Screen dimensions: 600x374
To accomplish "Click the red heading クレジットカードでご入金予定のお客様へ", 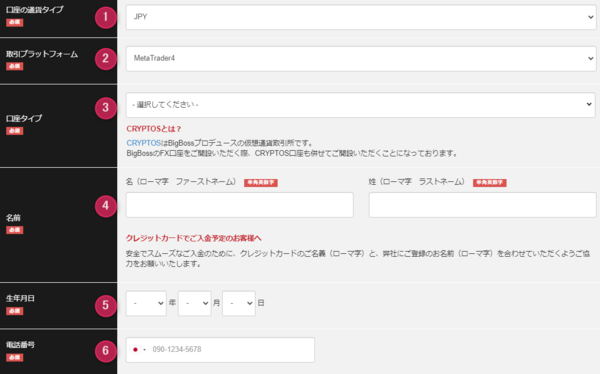I will [194, 238].
